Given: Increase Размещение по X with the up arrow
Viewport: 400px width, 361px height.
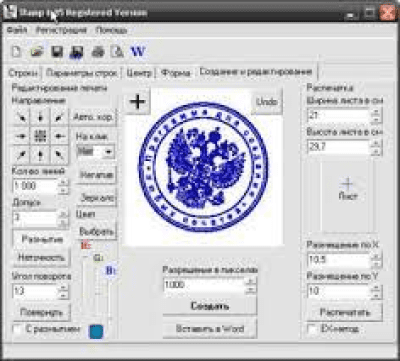Looking at the screenshot, I should pos(376,256).
